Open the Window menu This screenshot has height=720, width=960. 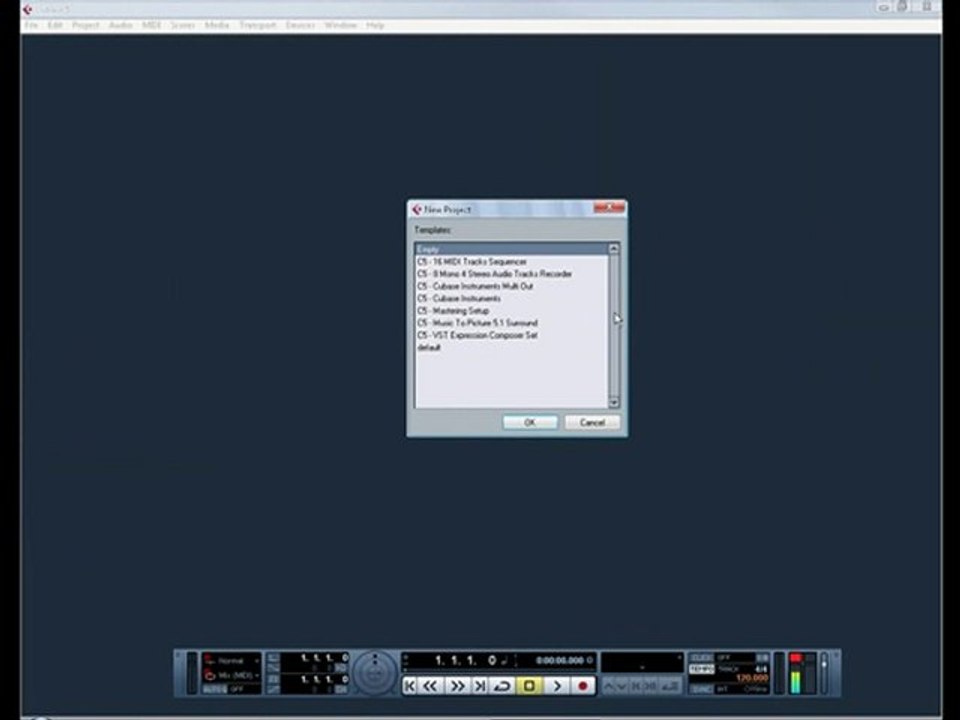coord(340,25)
